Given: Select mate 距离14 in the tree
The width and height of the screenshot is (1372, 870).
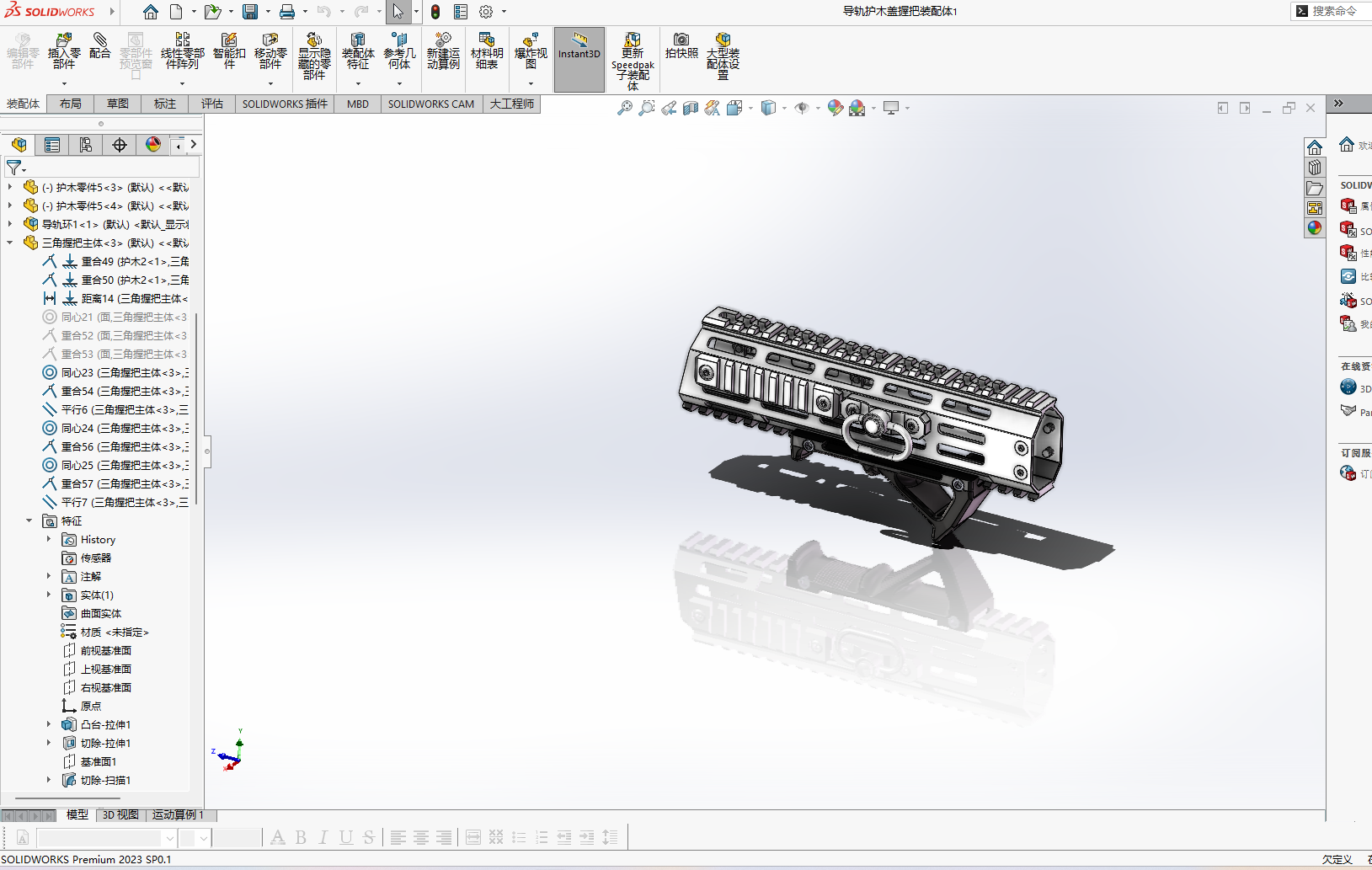Looking at the screenshot, I should point(115,298).
